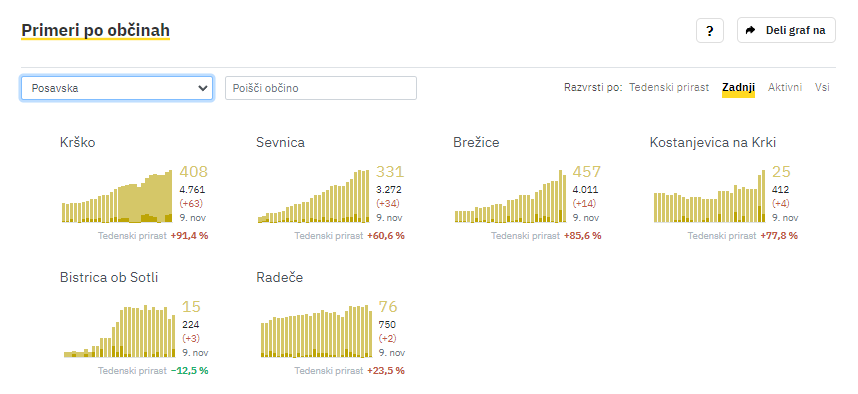Click the Primeri po občinah heading
The height and width of the screenshot is (394, 858).
point(95,31)
